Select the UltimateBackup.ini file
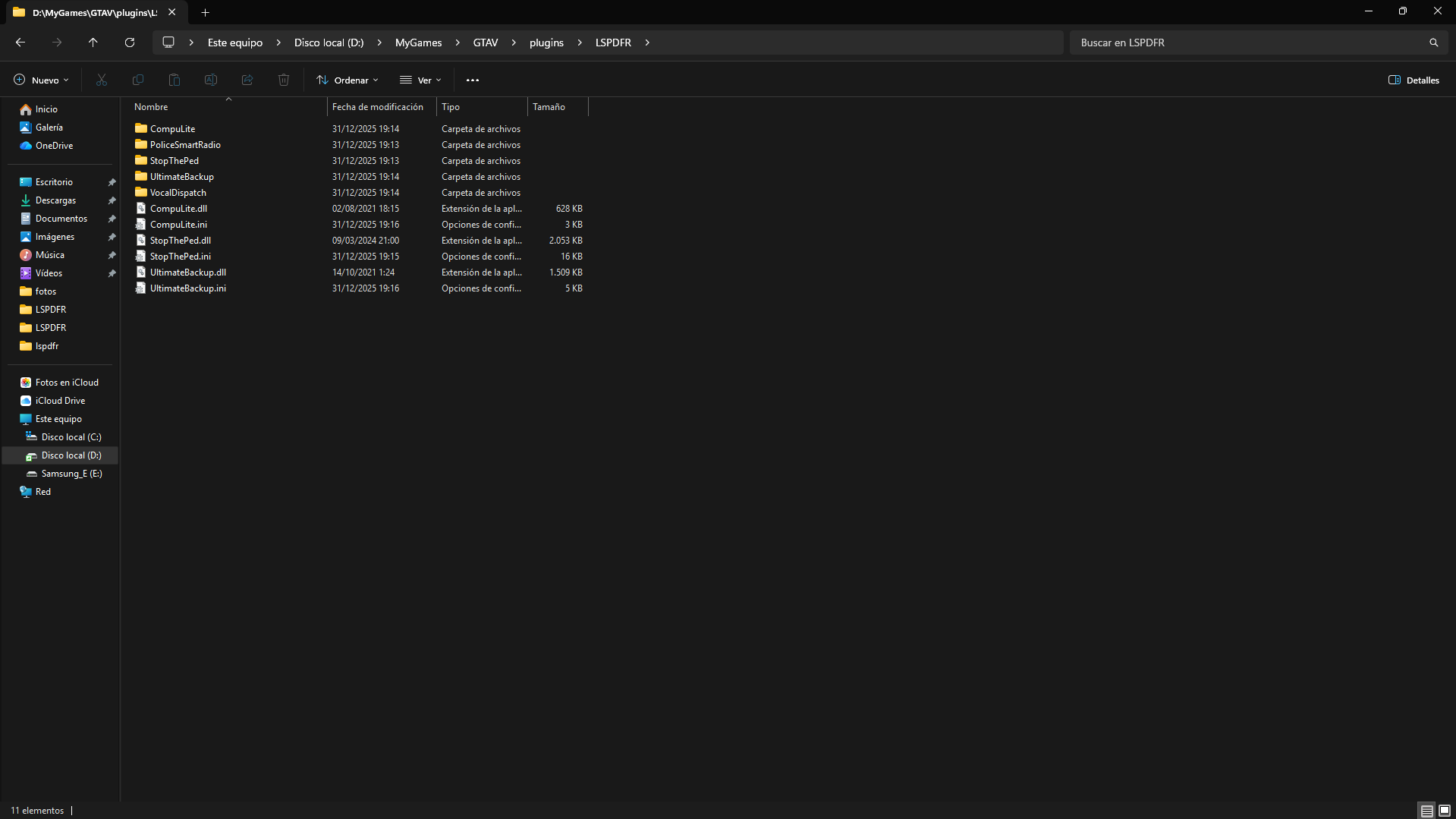The image size is (1456, 819). click(187, 288)
